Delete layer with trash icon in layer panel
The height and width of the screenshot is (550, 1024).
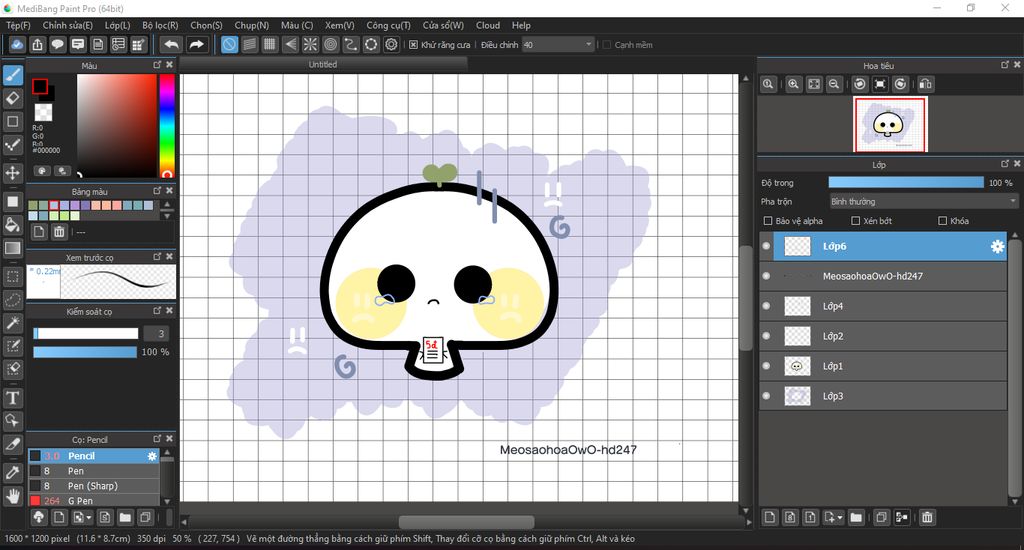(x=927, y=517)
